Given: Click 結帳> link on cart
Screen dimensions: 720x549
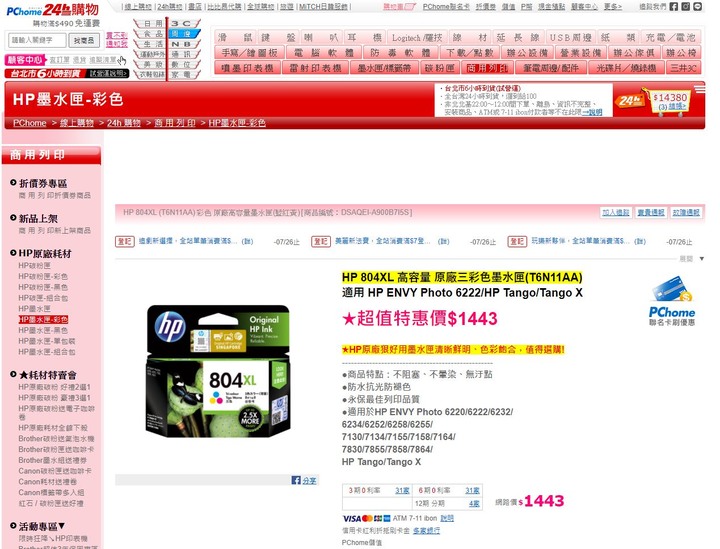Looking at the screenshot, I should coord(677,106).
